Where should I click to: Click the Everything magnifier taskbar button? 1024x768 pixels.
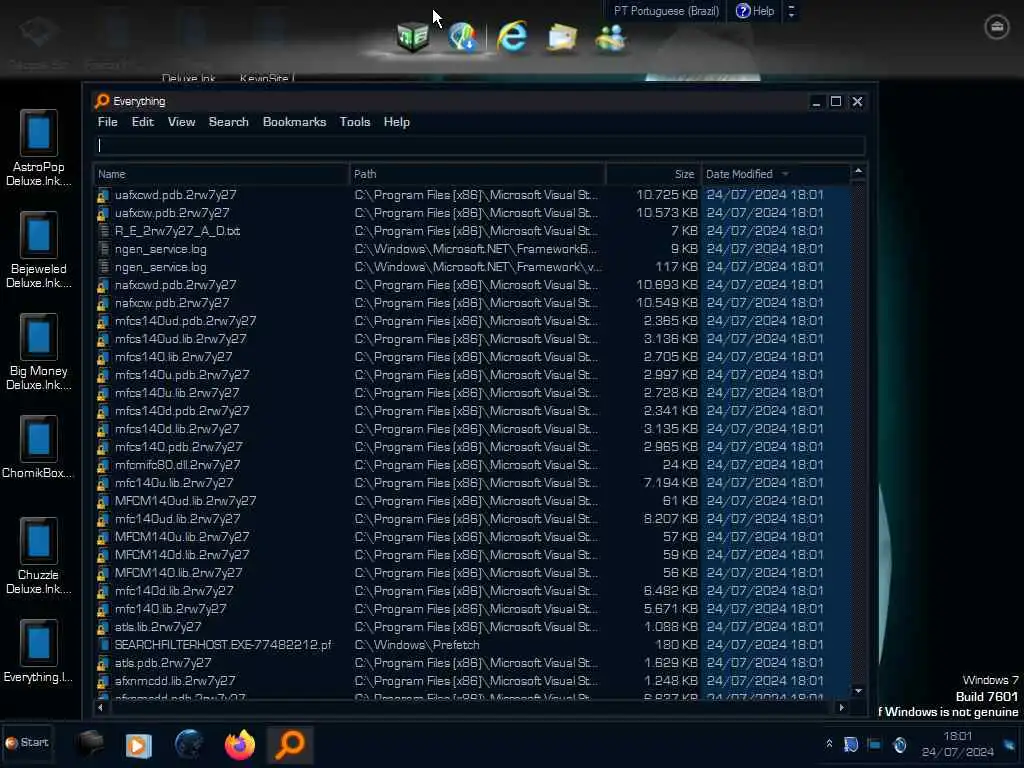pyautogui.click(x=290, y=745)
